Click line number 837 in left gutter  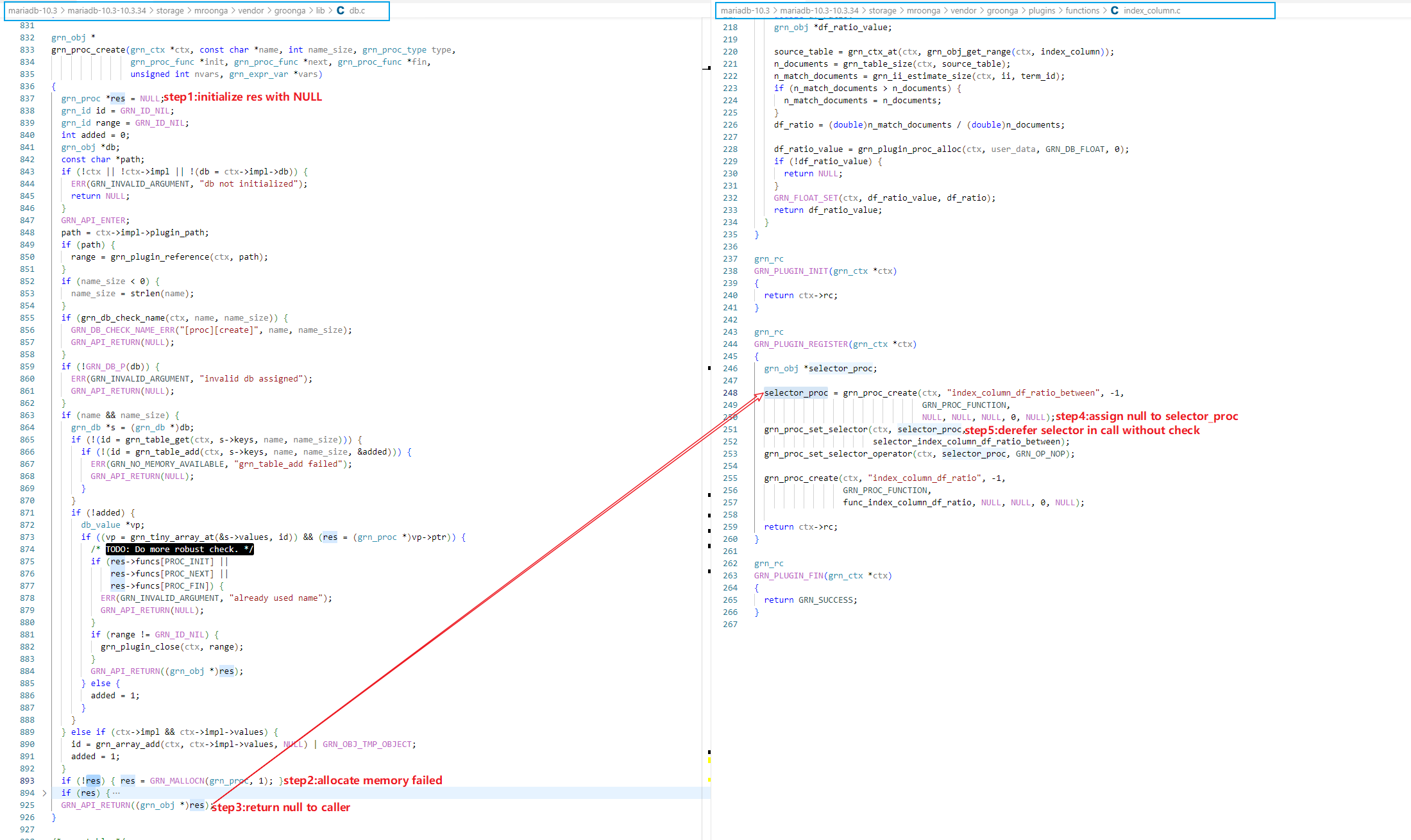[27, 99]
